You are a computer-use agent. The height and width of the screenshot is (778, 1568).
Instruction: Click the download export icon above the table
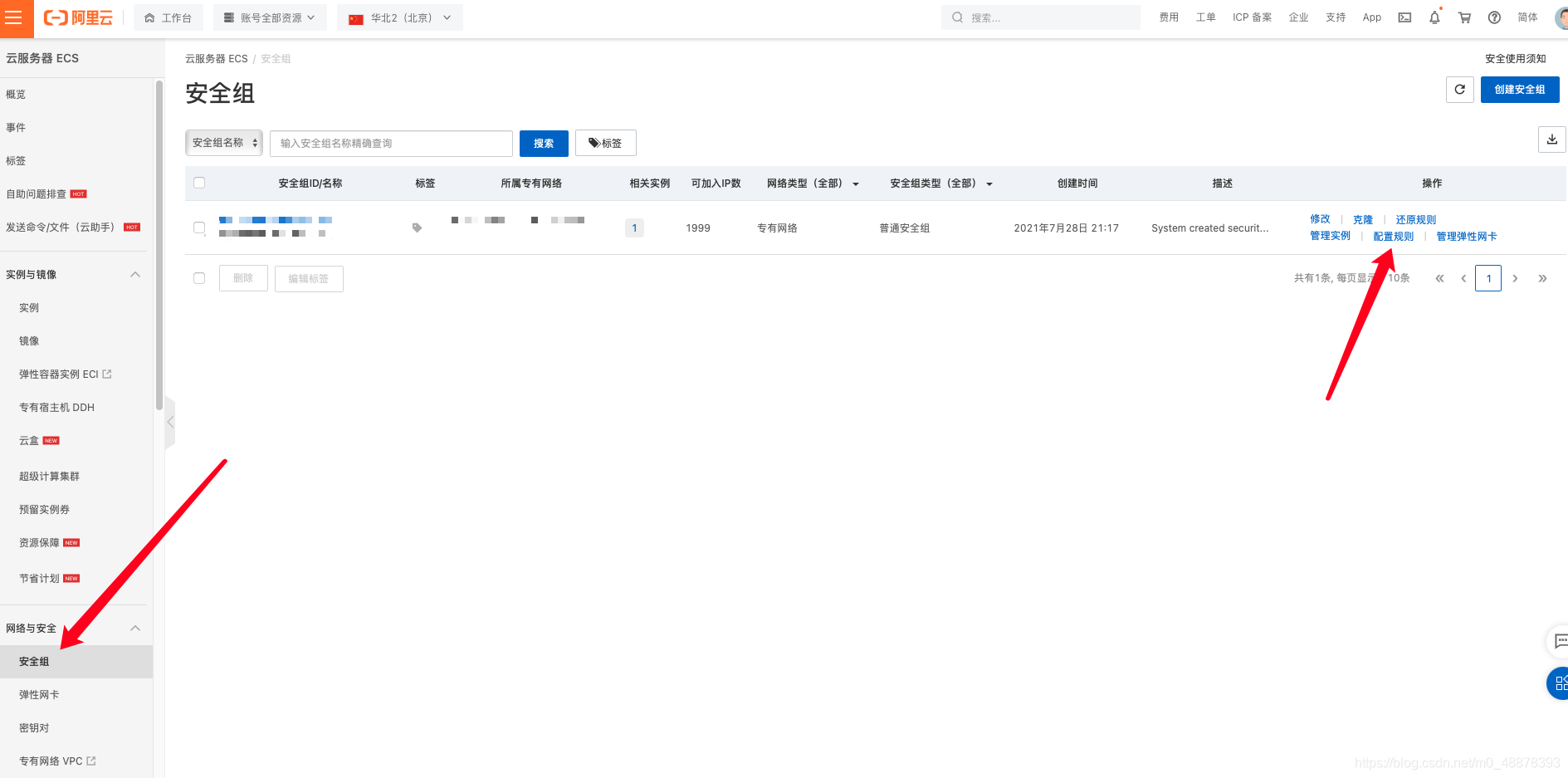click(x=1551, y=139)
